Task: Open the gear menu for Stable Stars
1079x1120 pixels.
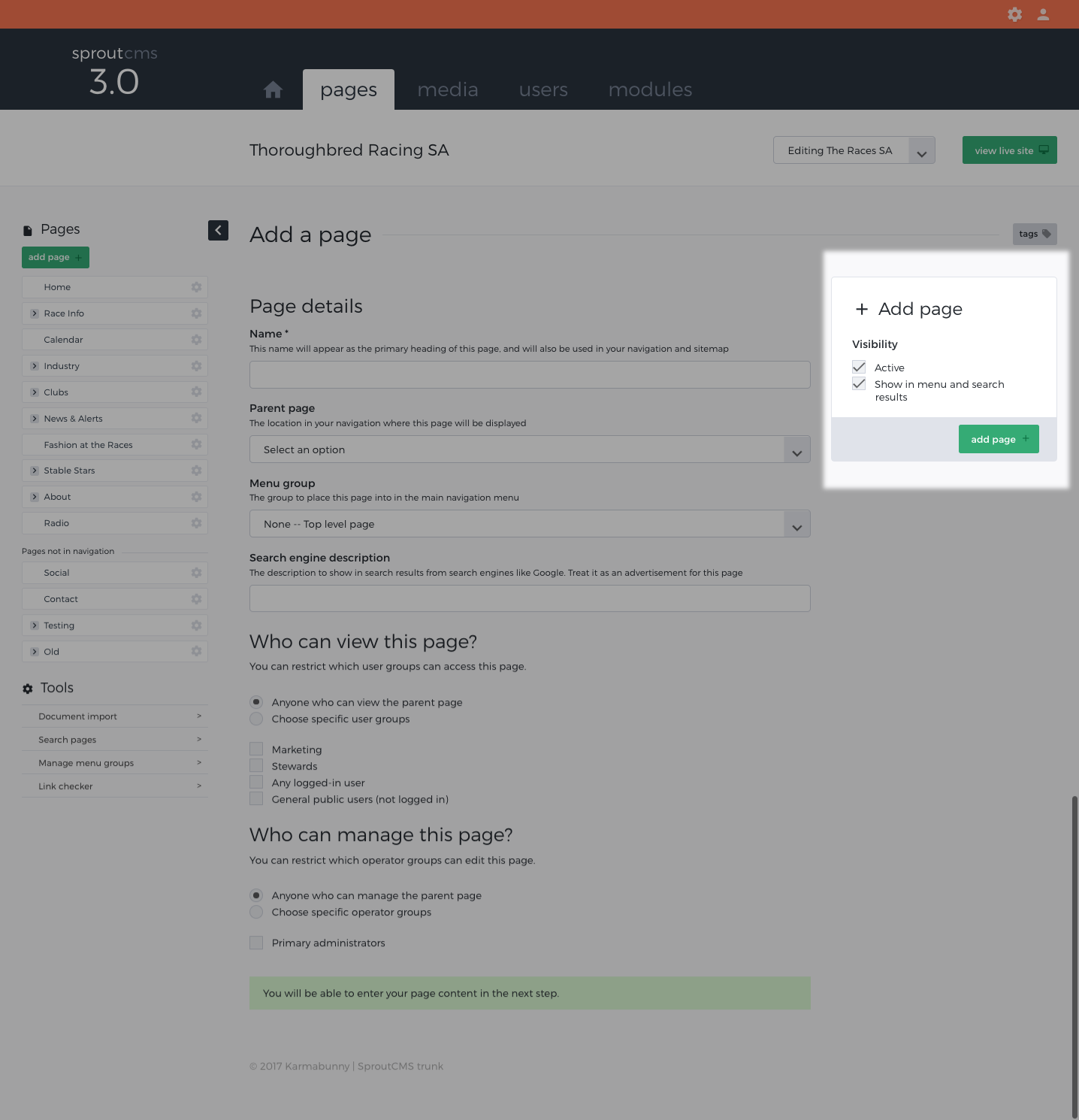Action: (196, 471)
